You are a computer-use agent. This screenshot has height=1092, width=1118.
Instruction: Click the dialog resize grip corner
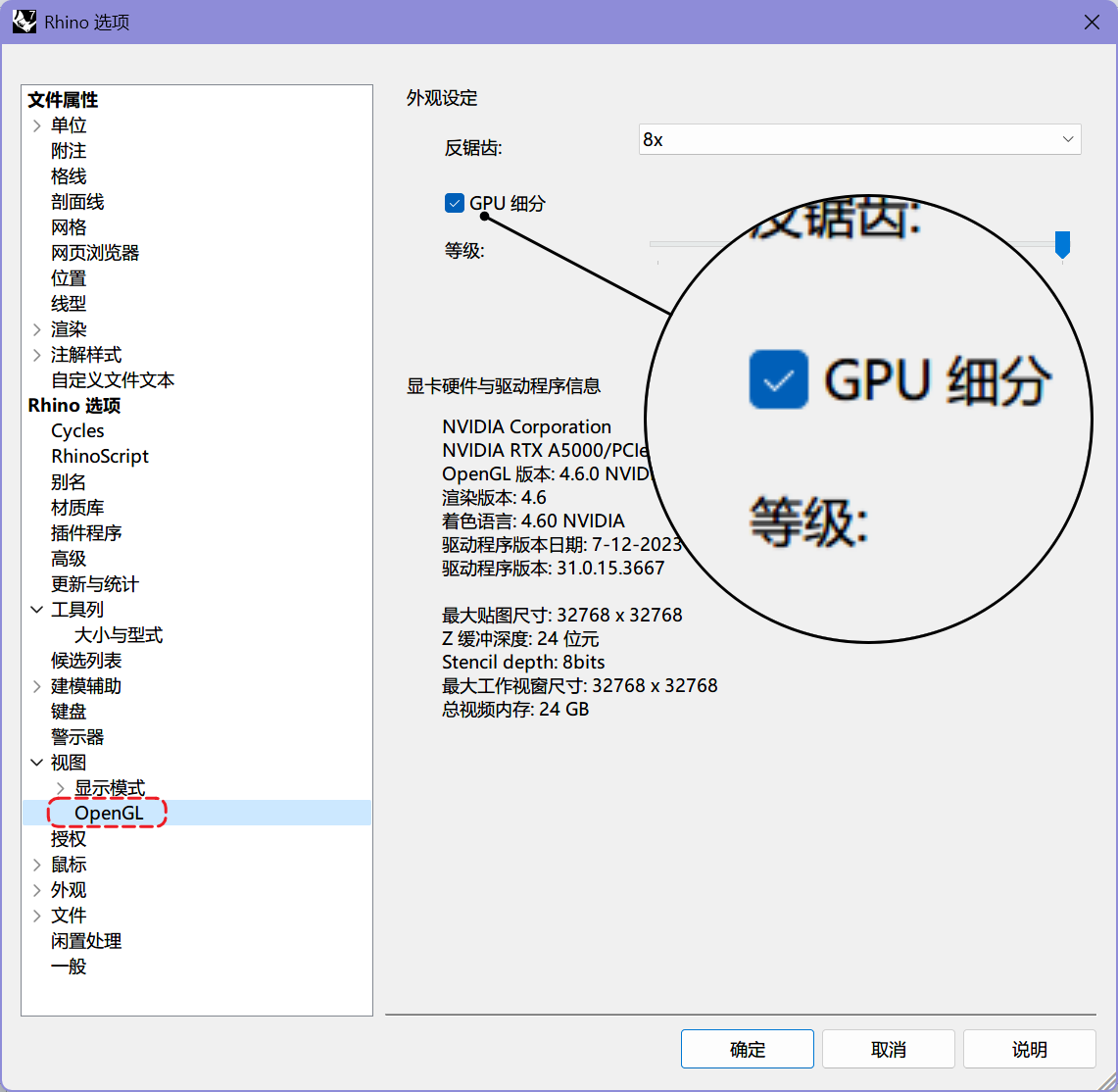click(1106, 1081)
